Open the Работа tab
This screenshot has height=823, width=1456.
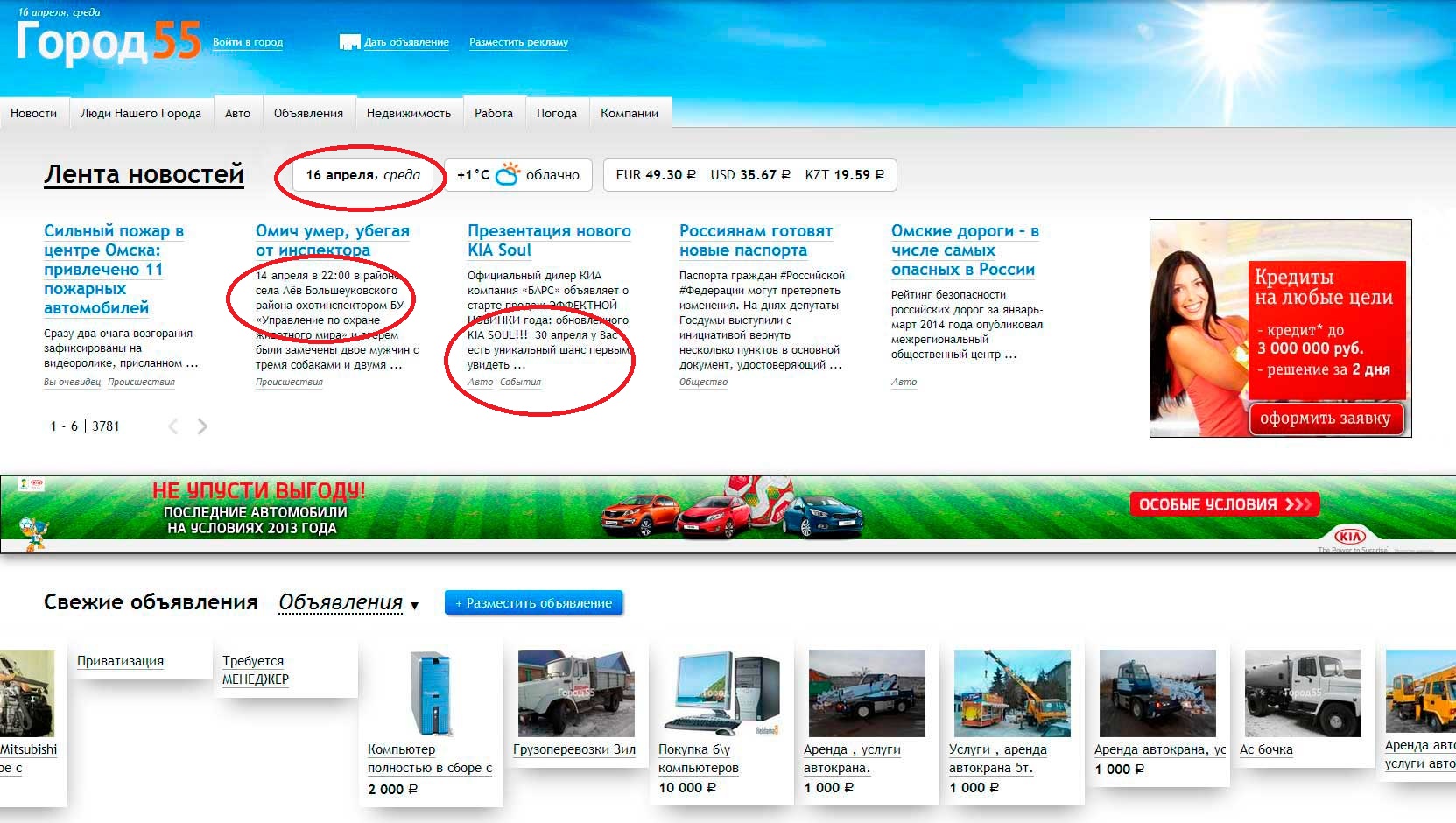point(494,113)
